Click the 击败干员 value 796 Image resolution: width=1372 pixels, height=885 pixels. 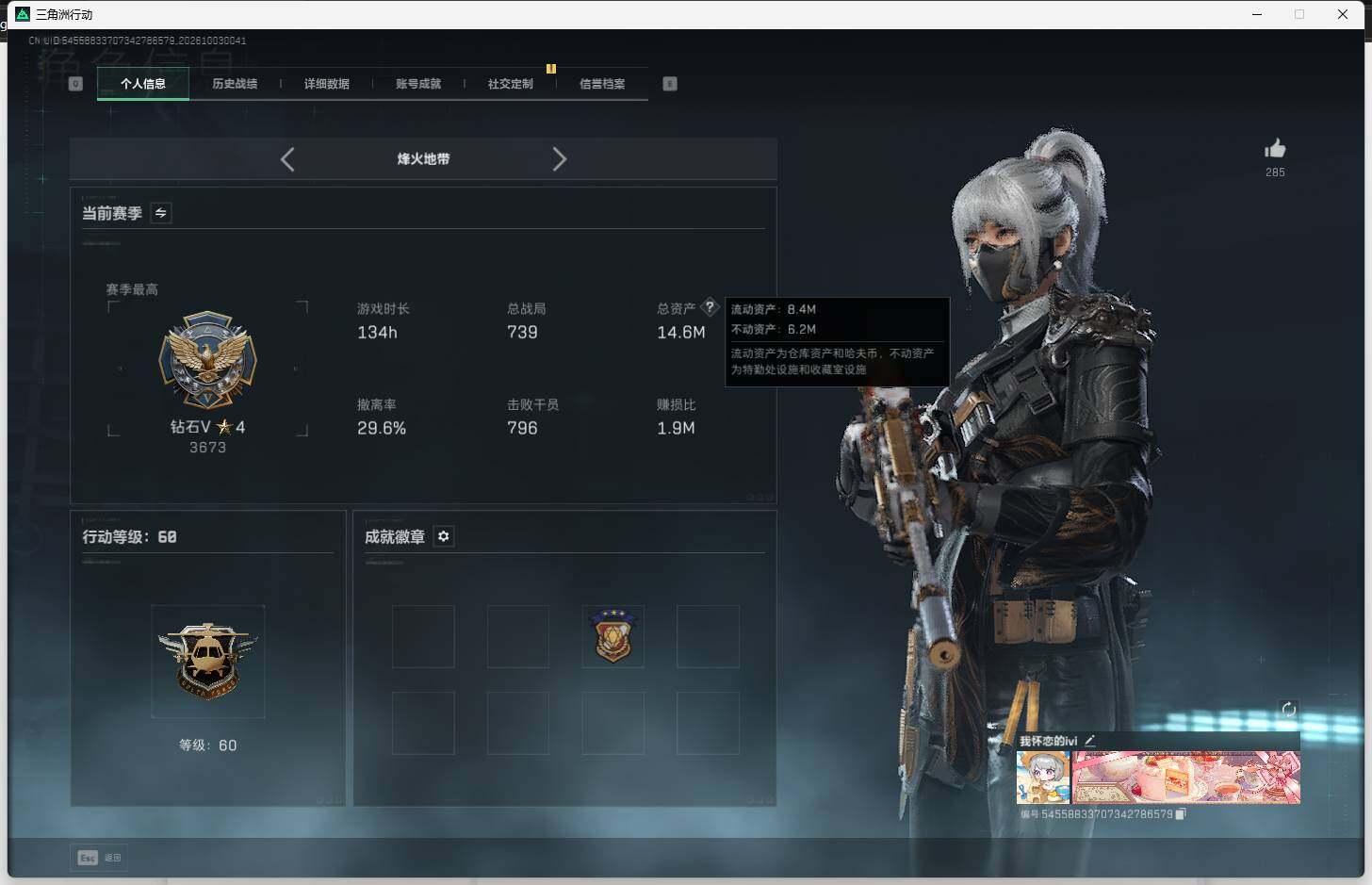tap(522, 429)
